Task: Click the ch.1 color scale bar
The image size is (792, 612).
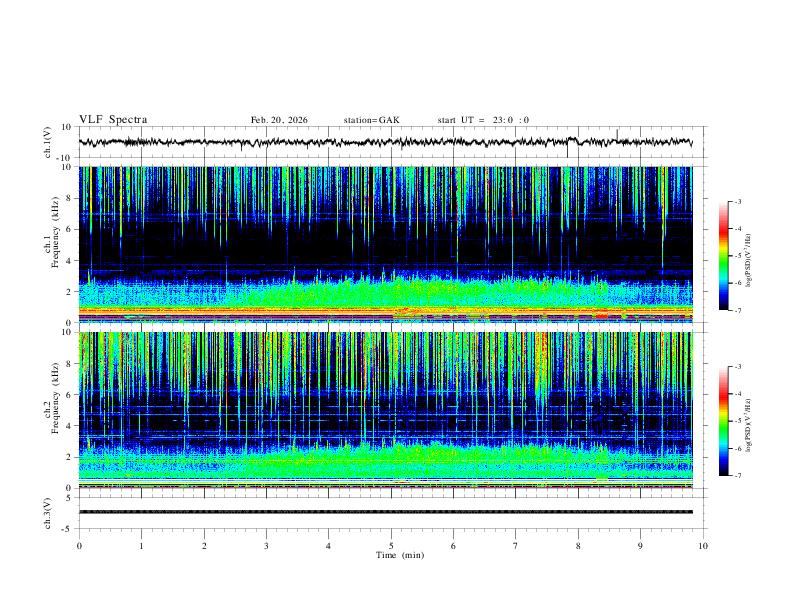Action: pyautogui.click(x=723, y=256)
